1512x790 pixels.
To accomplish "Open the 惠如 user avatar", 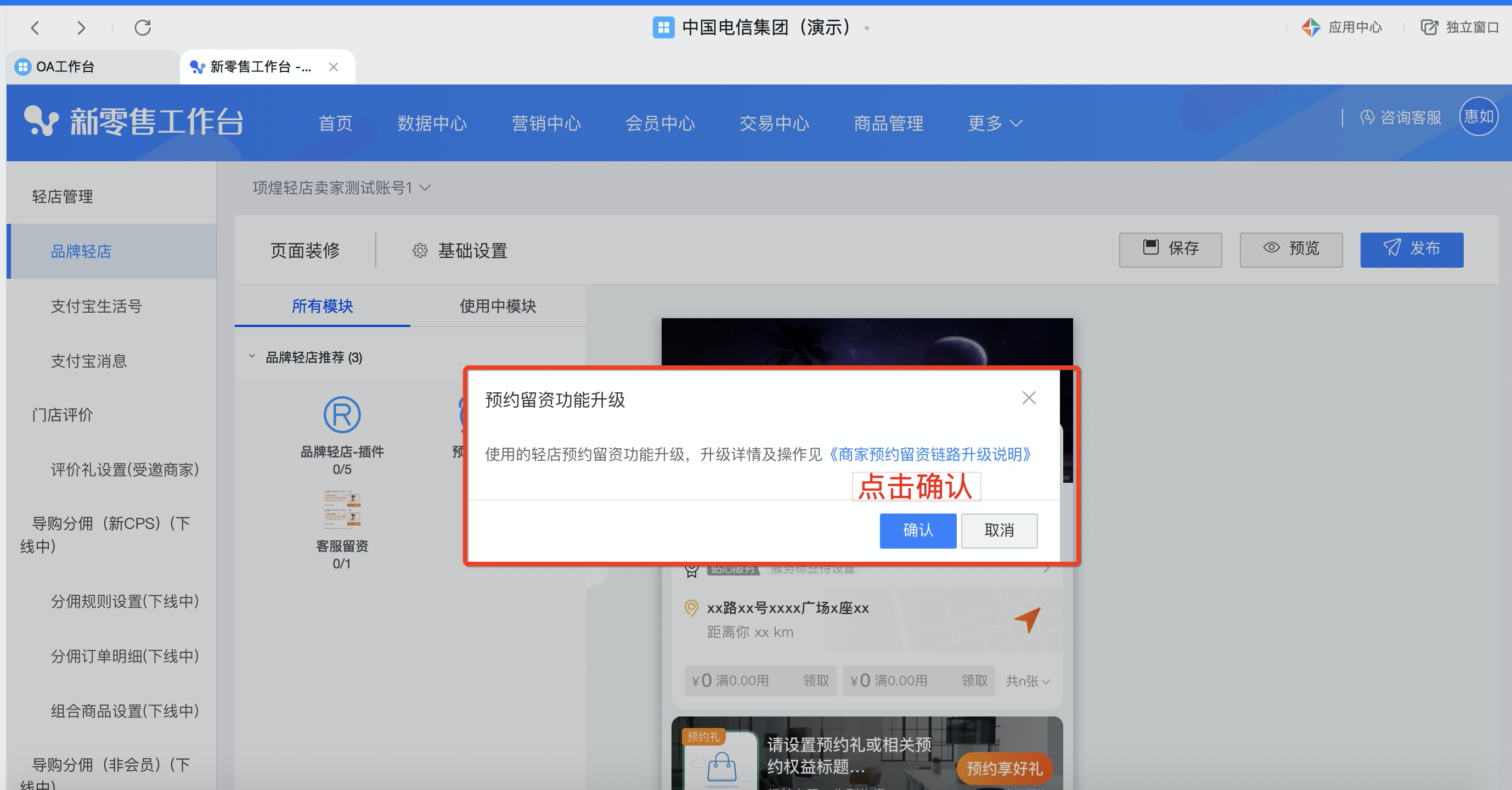I will (x=1479, y=116).
